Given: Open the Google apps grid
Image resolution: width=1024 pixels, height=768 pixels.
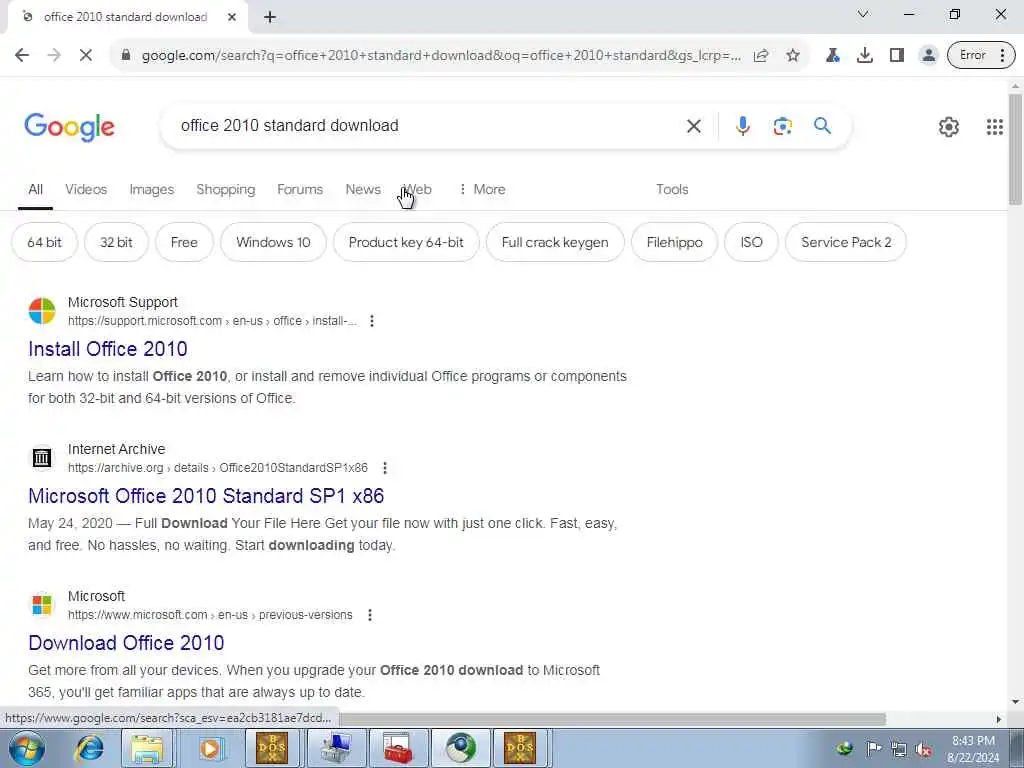Looking at the screenshot, I should pos(994,127).
